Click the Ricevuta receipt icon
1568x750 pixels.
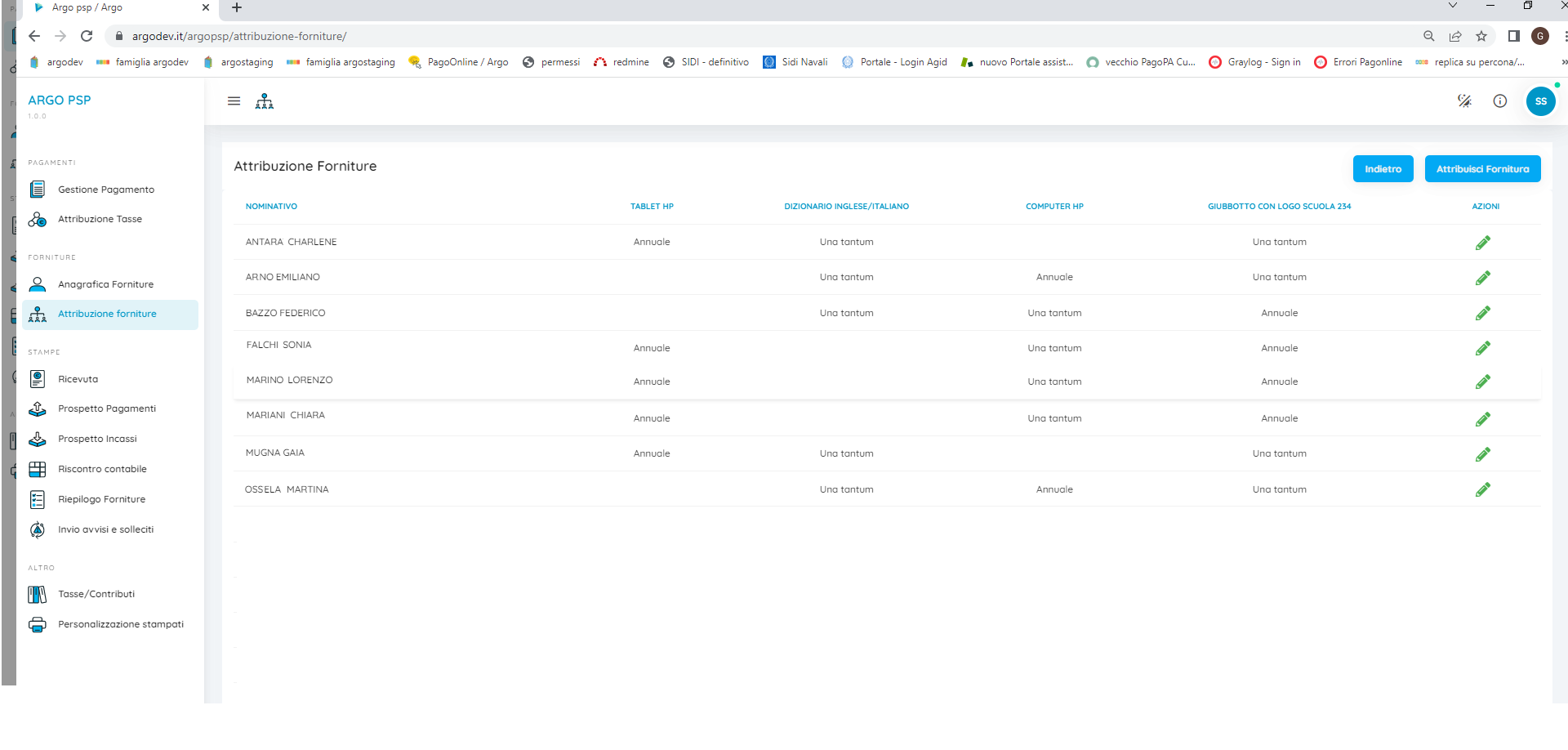(x=38, y=379)
